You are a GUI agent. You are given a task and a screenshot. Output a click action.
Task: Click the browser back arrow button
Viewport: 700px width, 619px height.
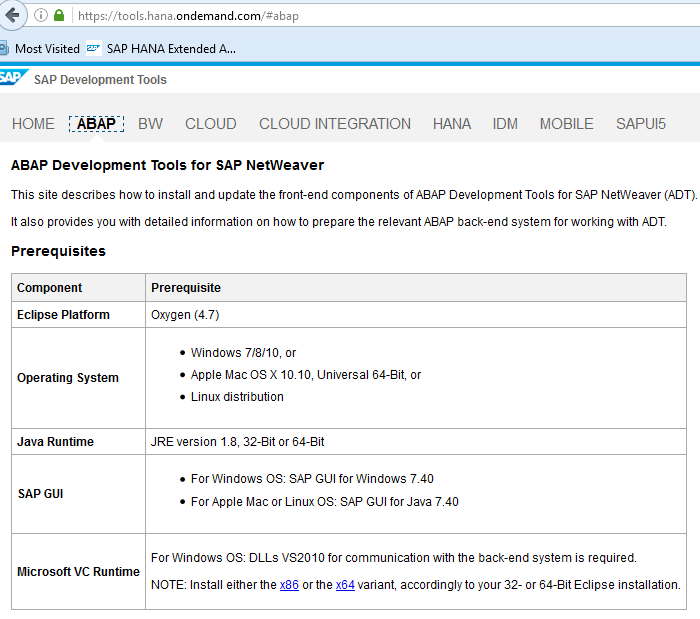click(x=11, y=15)
